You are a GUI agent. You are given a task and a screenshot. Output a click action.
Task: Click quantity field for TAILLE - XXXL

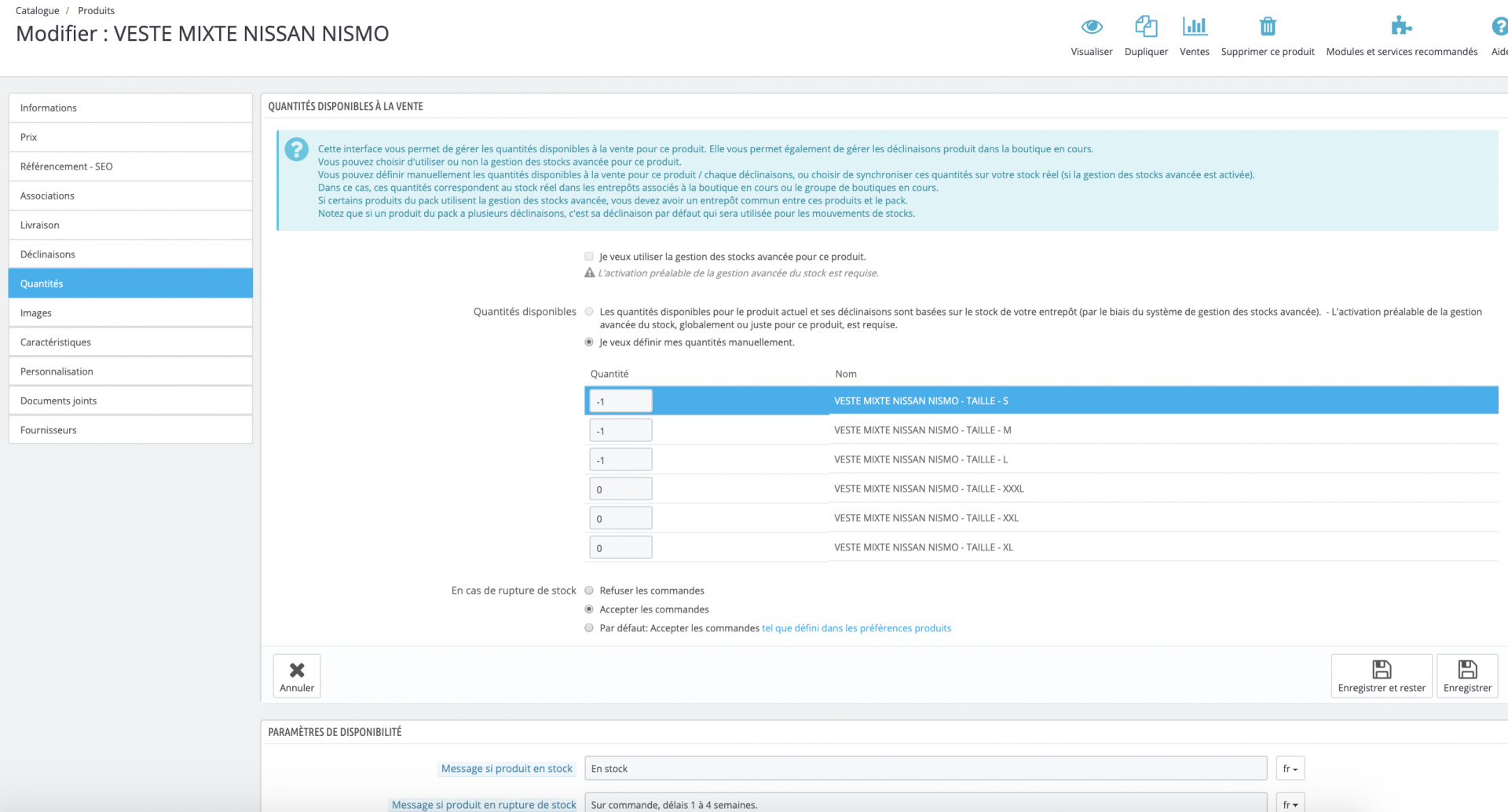pos(620,489)
